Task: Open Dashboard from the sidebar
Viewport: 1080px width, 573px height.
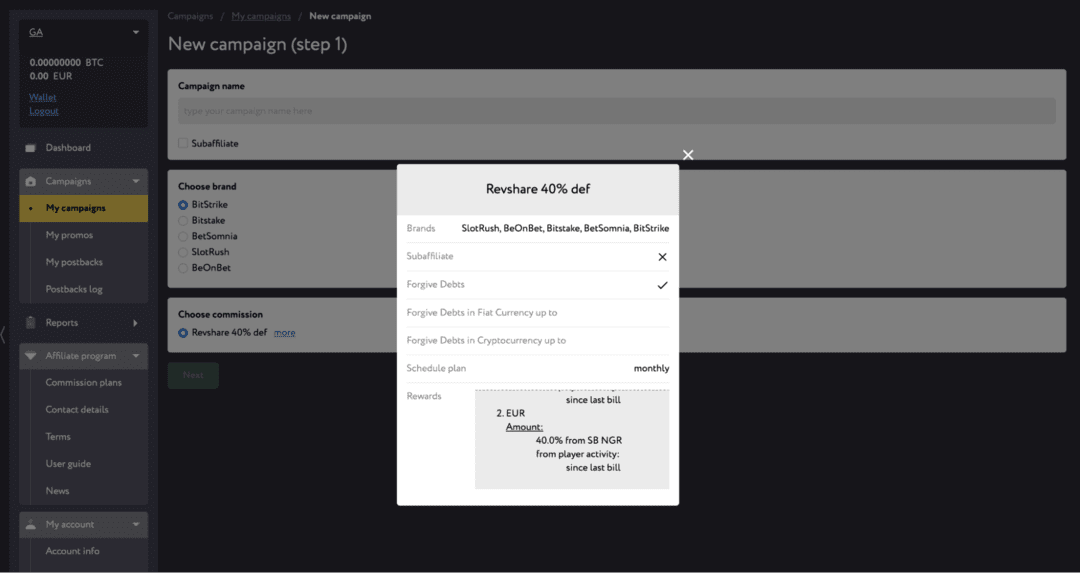Action: tap(68, 148)
